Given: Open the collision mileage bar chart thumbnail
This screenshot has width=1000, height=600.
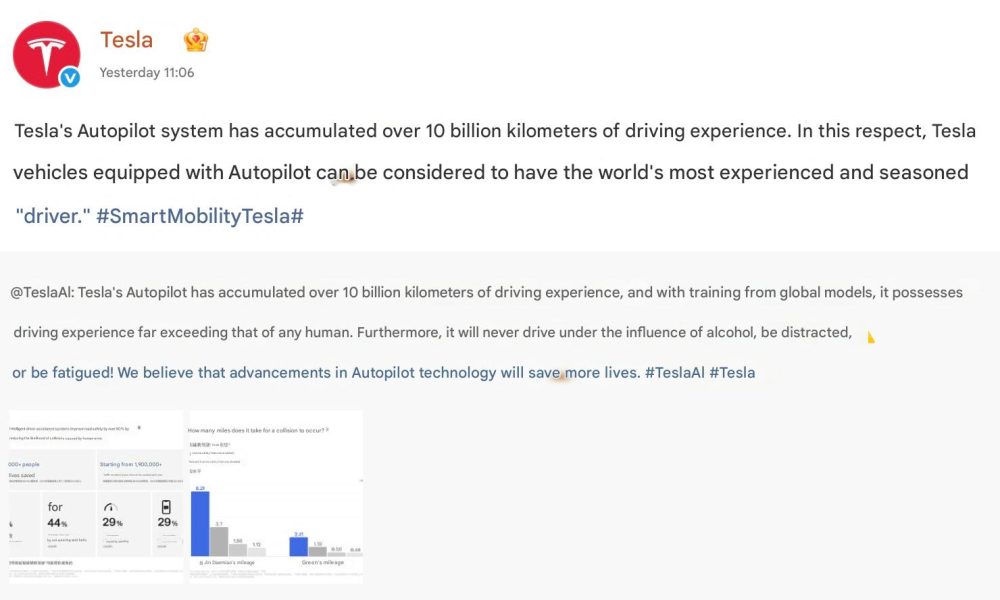Looking at the screenshot, I should click(x=275, y=496).
